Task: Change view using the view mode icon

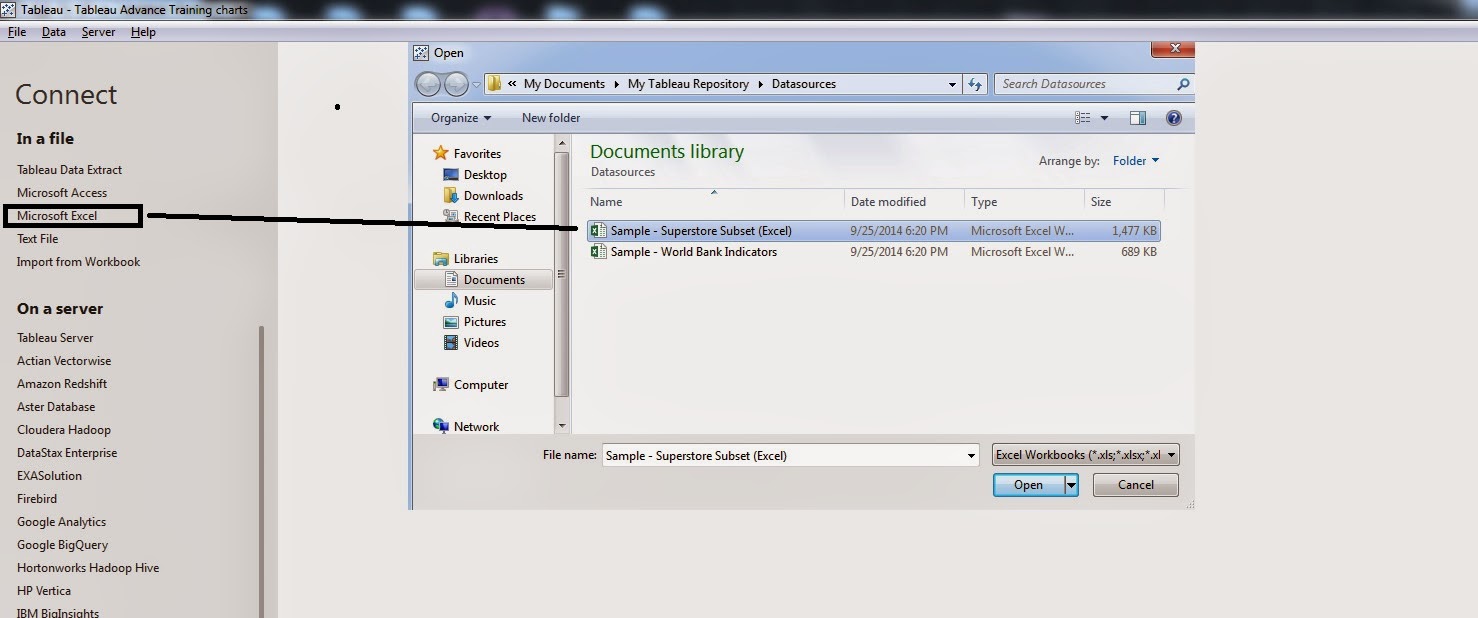Action: click(1083, 118)
